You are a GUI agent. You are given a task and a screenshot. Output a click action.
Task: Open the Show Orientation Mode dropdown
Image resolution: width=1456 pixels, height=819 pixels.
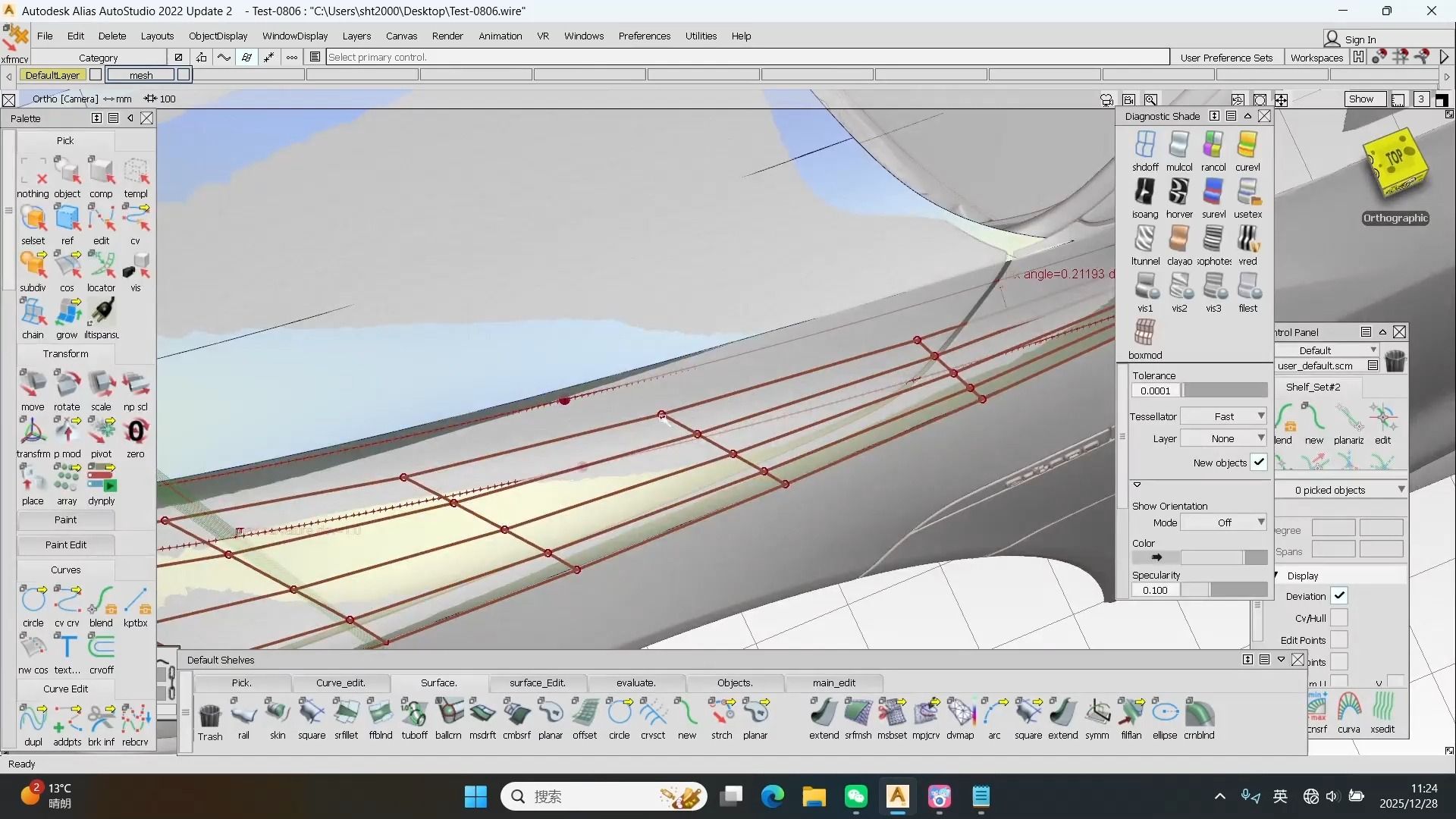tap(1224, 522)
